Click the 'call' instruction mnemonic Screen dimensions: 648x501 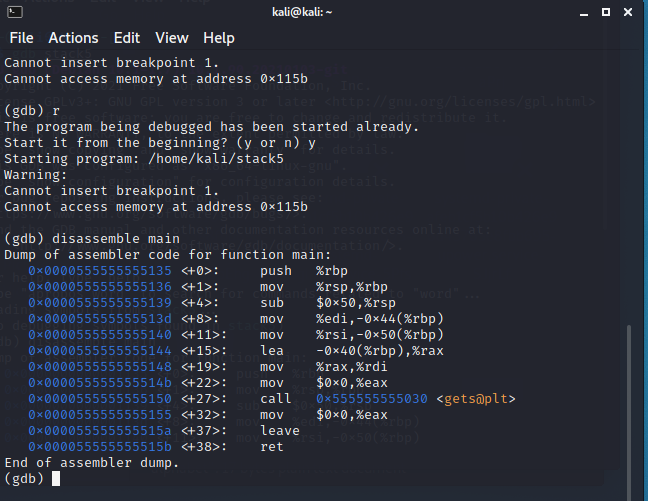pyautogui.click(x=276, y=399)
